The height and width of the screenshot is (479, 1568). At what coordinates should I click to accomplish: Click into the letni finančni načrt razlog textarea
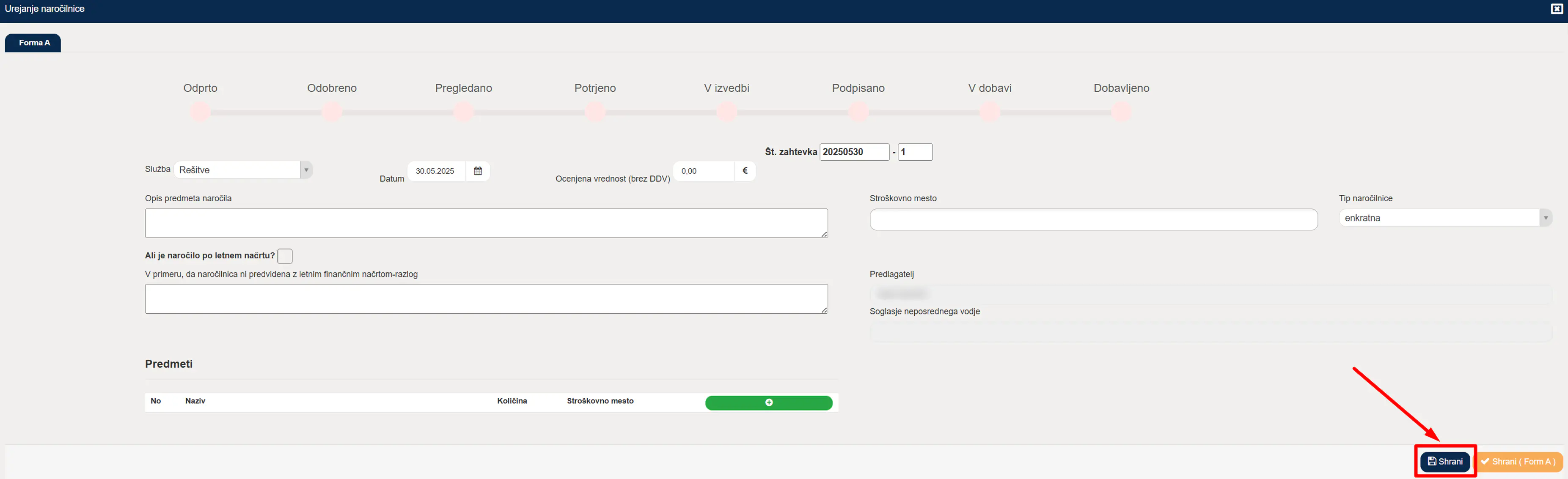click(486, 298)
